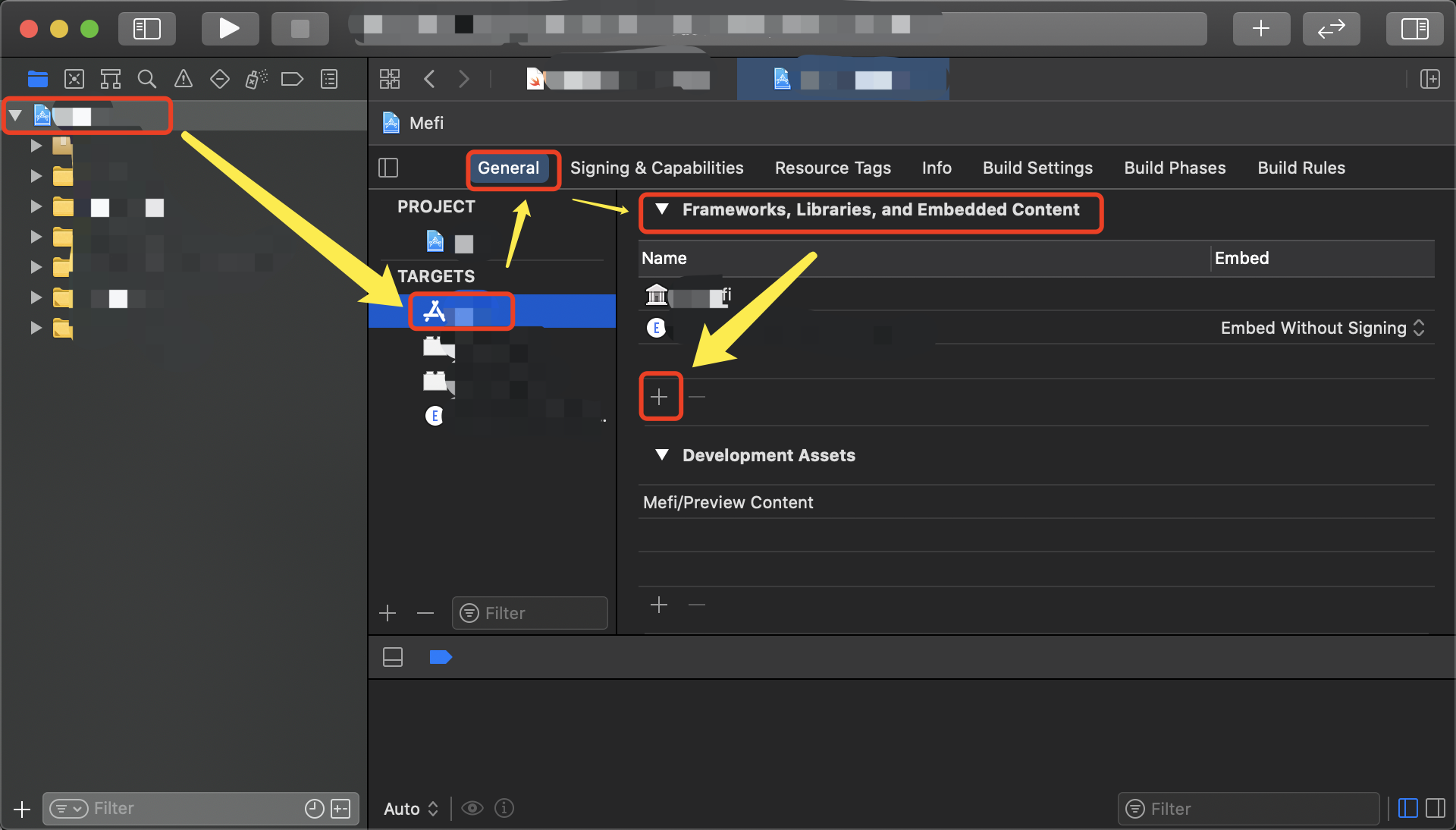Image resolution: width=1456 pixels, height=830 pixels.
Task: Click the print description info icon
Action: [504, 809]
